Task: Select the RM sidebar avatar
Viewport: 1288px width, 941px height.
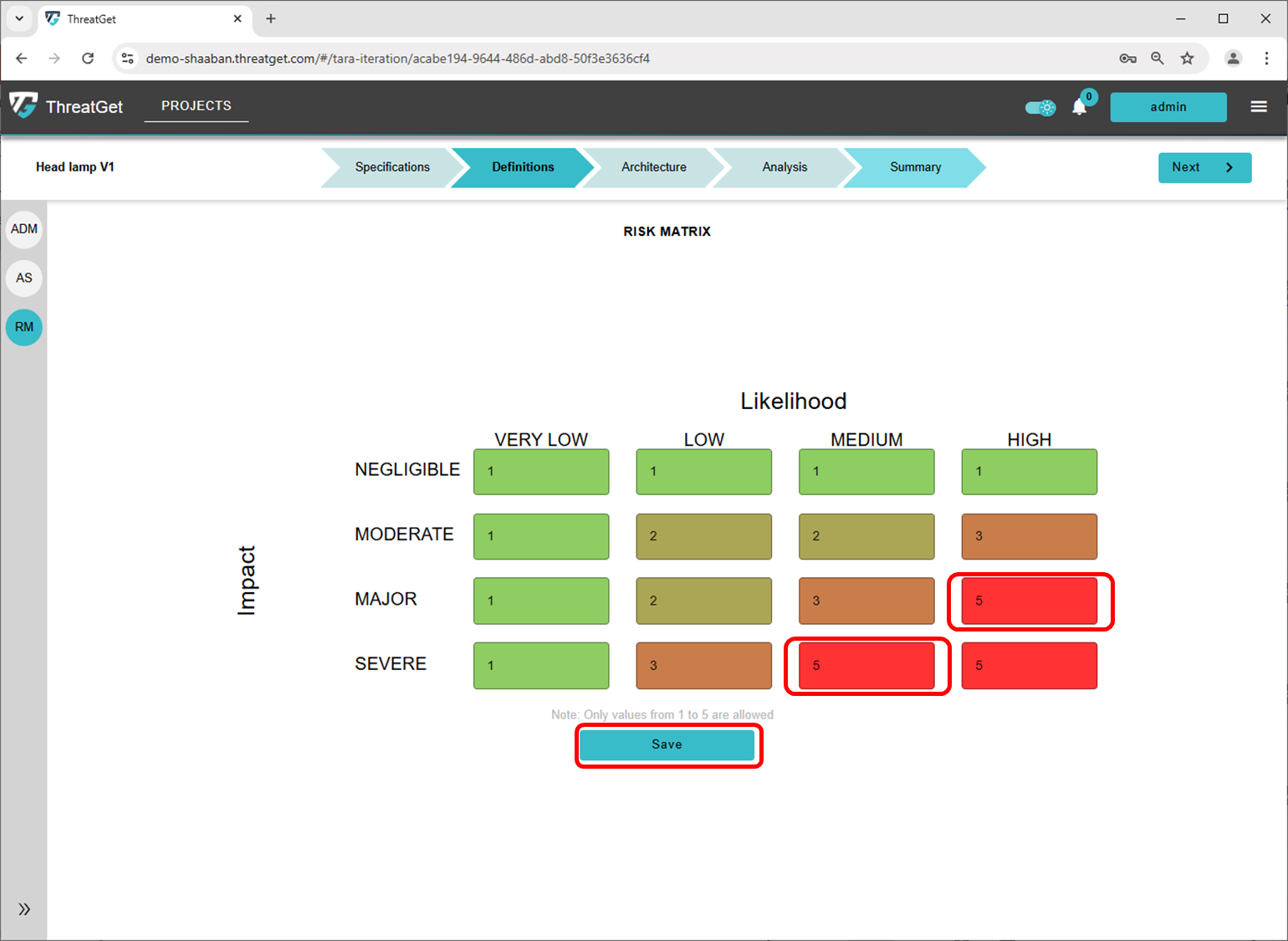Action: [x=23, y=327]
